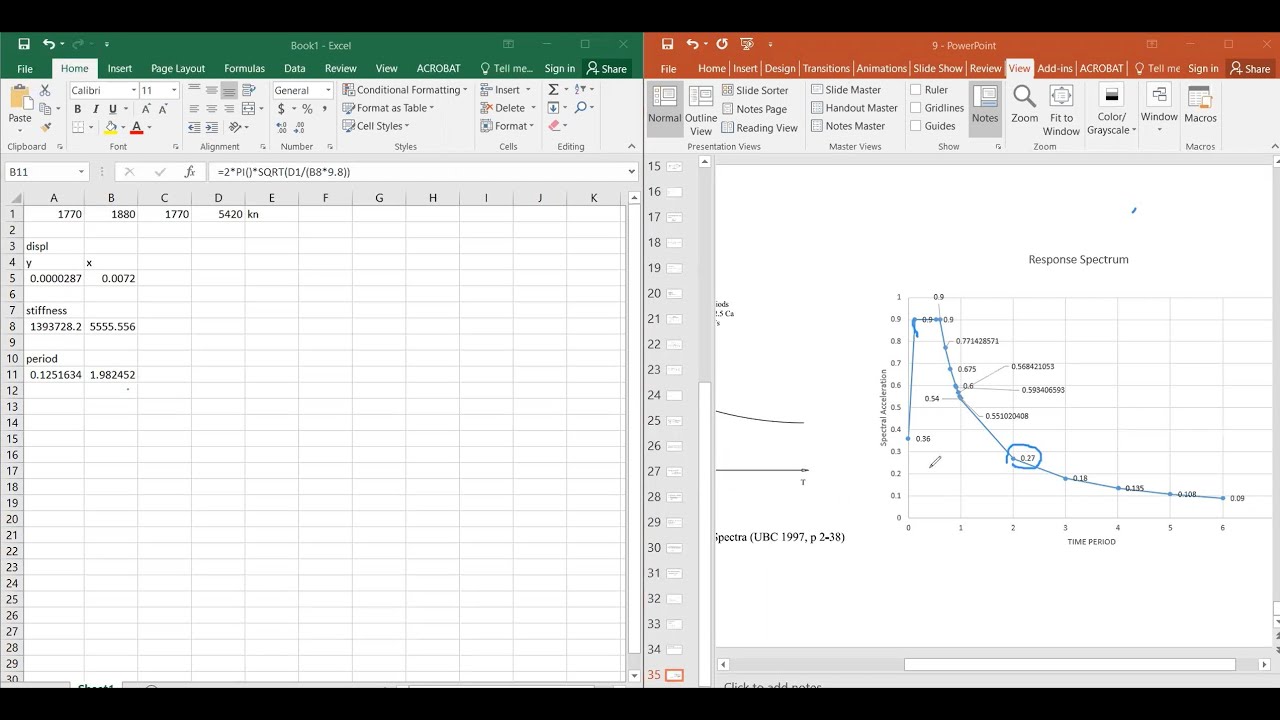Open the General number format dropdown
Image resolution: width=1280 pixels, height=720 pixels.
pyautogui.click(x=327, y=90)
